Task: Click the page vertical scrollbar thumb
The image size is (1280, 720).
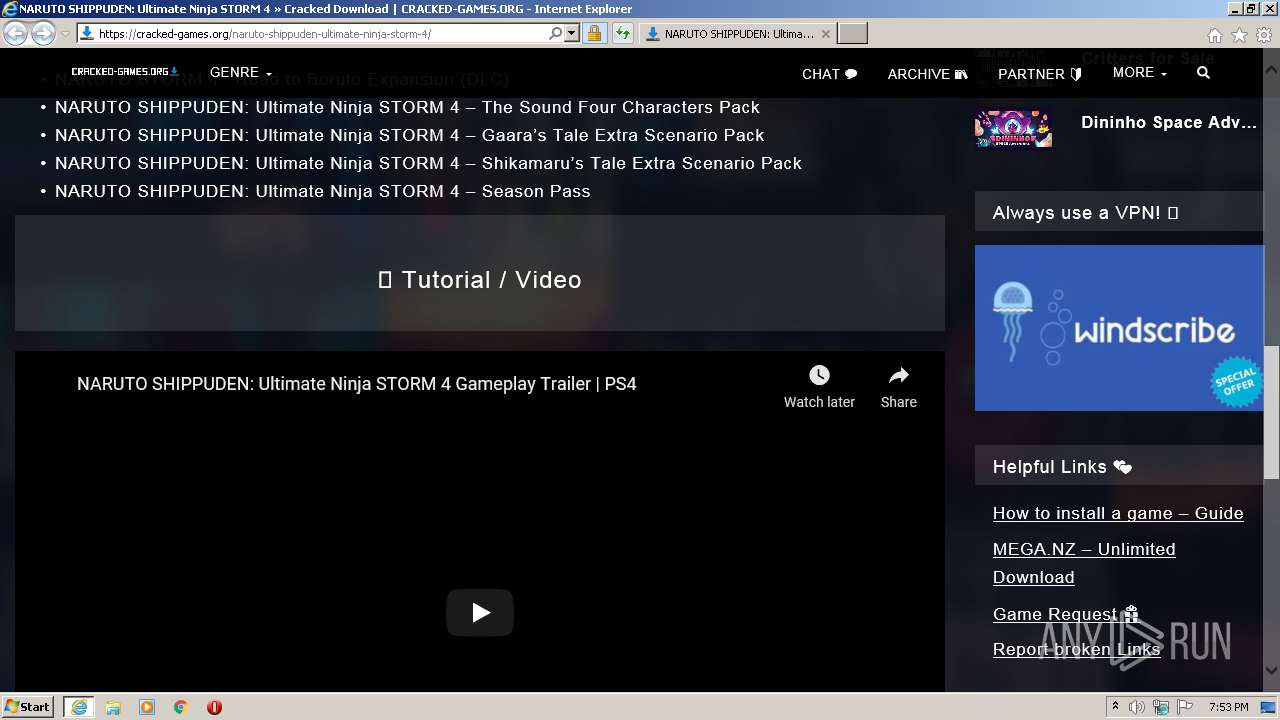Action: coord(1271,411)
